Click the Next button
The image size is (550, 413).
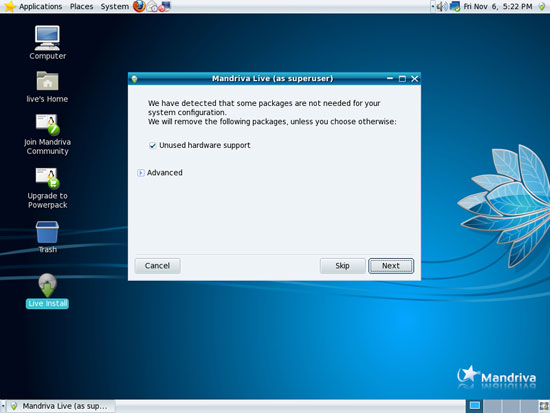coord(391,266)
